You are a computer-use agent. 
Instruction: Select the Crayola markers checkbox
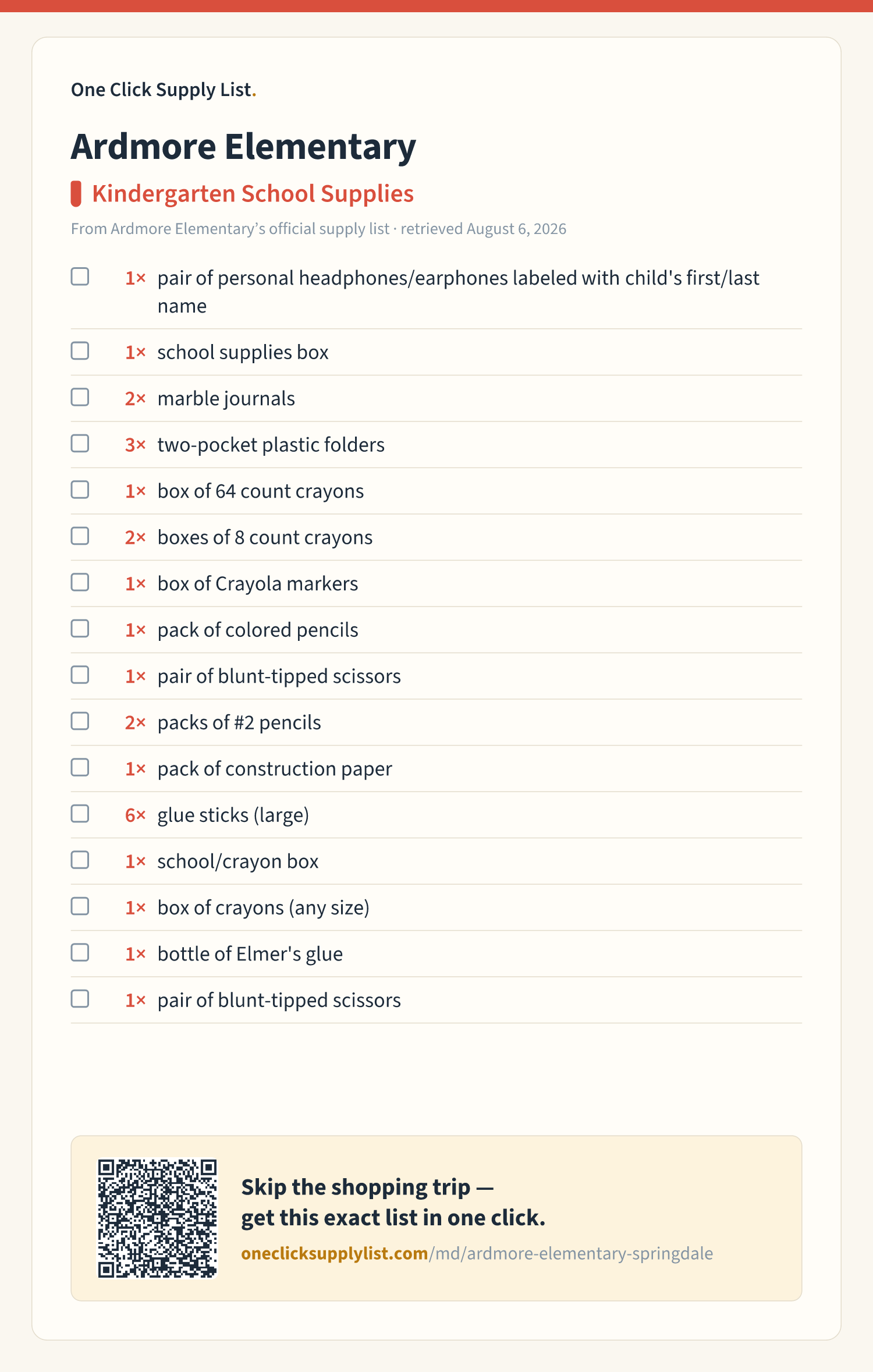[80, 582]
